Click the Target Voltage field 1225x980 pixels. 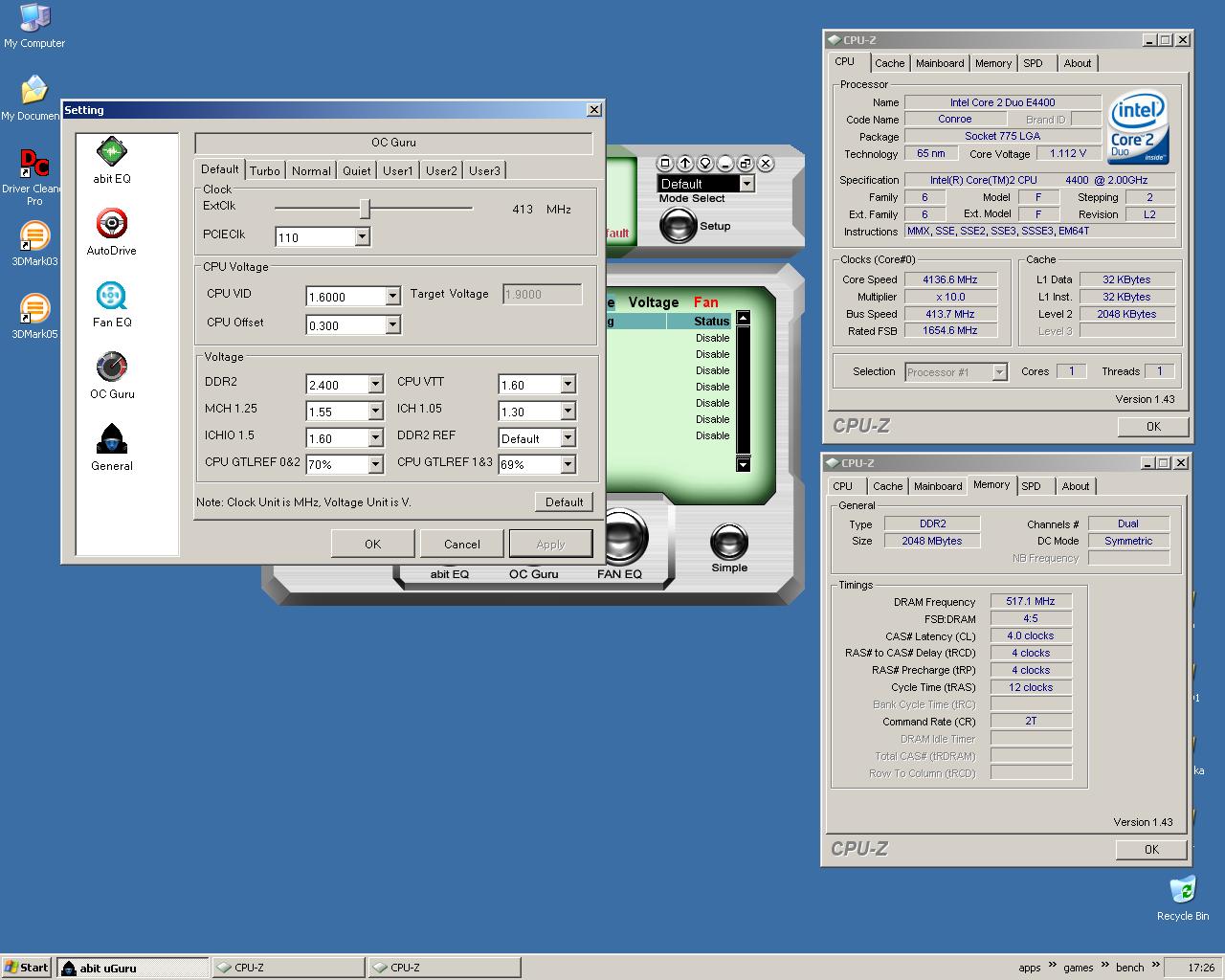pos(543,294)
